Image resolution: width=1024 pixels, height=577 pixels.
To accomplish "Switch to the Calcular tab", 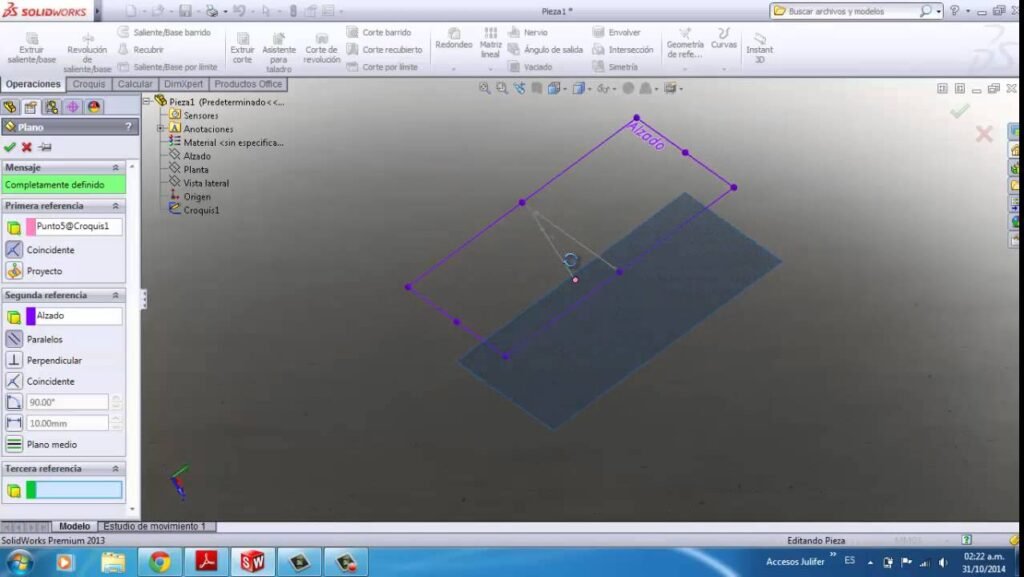I will pos(135,84).
